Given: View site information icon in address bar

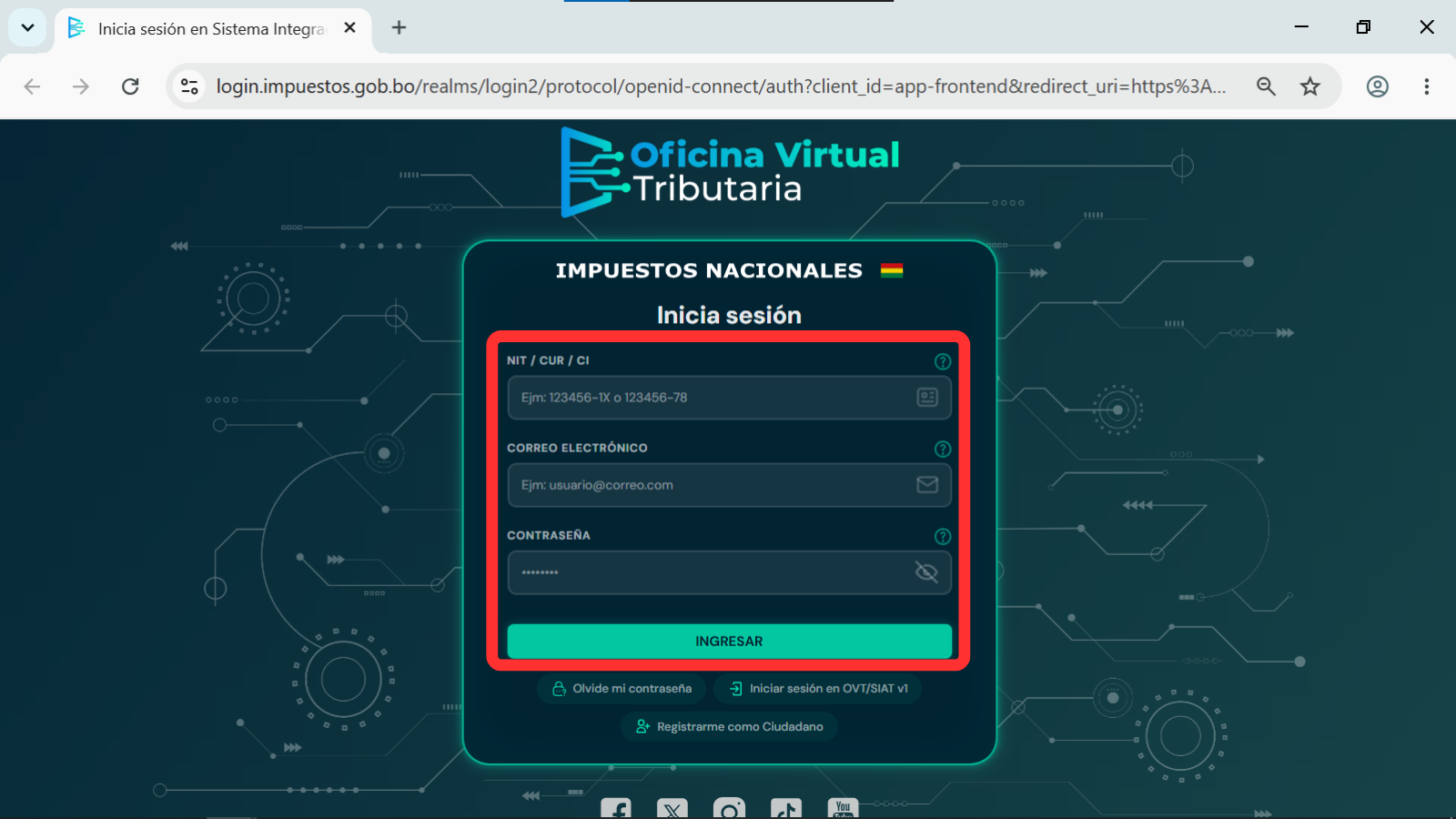Looking at the screenshot, I should 189,86.
